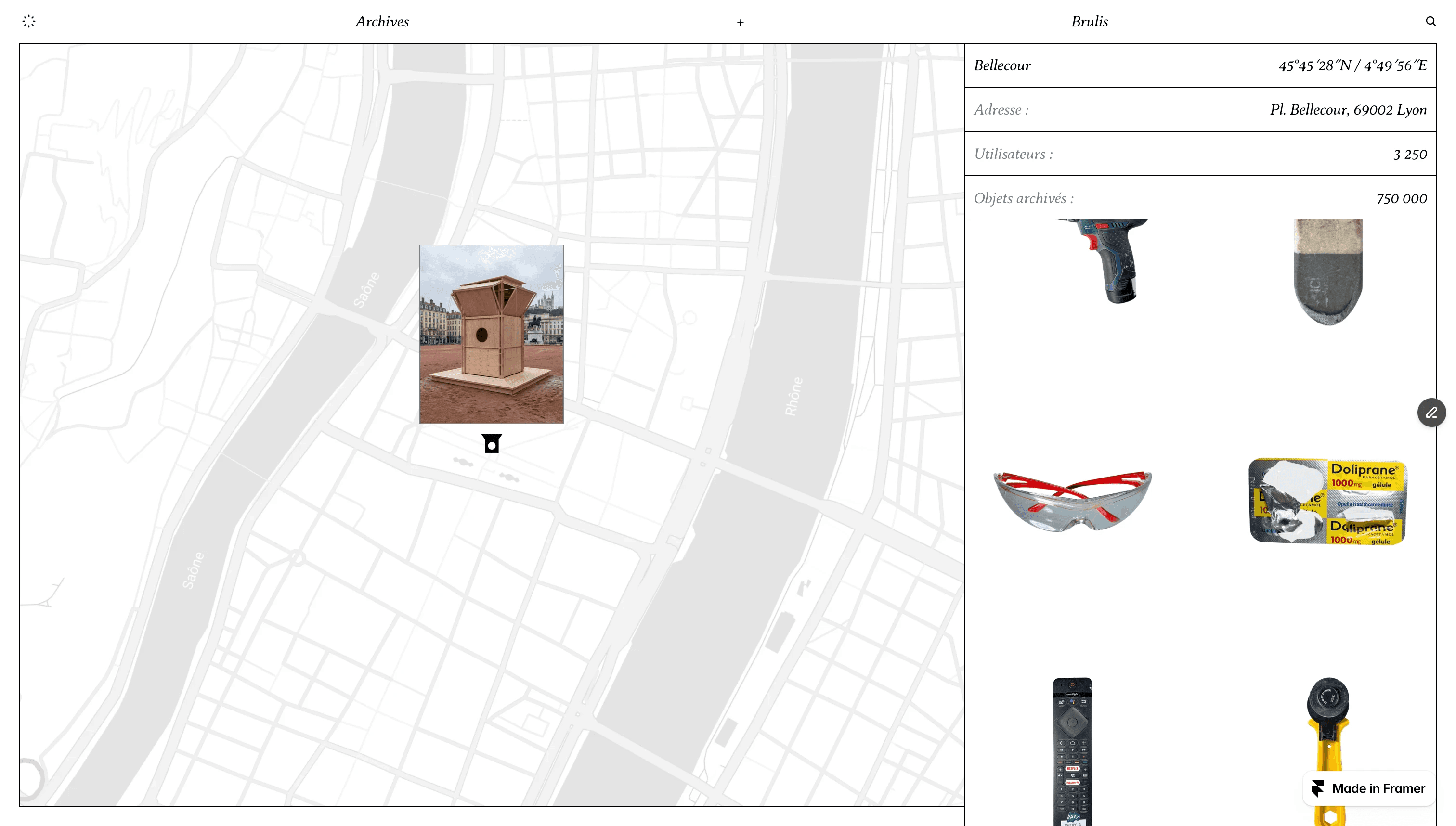Click the Bellecour location title
This screenshot has height=826, width=1456.
point(1002,65)
